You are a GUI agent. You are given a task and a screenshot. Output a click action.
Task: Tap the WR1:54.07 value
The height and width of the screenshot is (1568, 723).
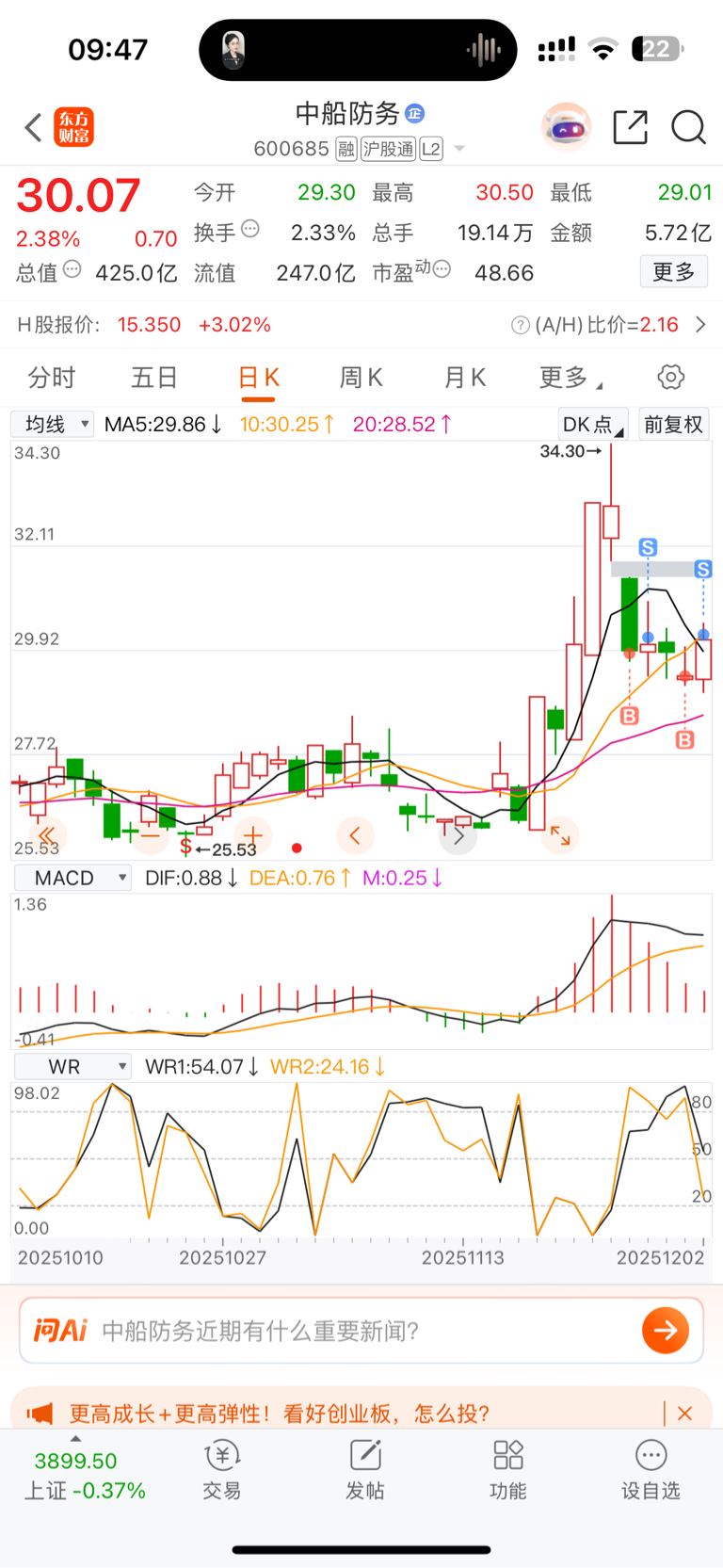click(201, 1067)
